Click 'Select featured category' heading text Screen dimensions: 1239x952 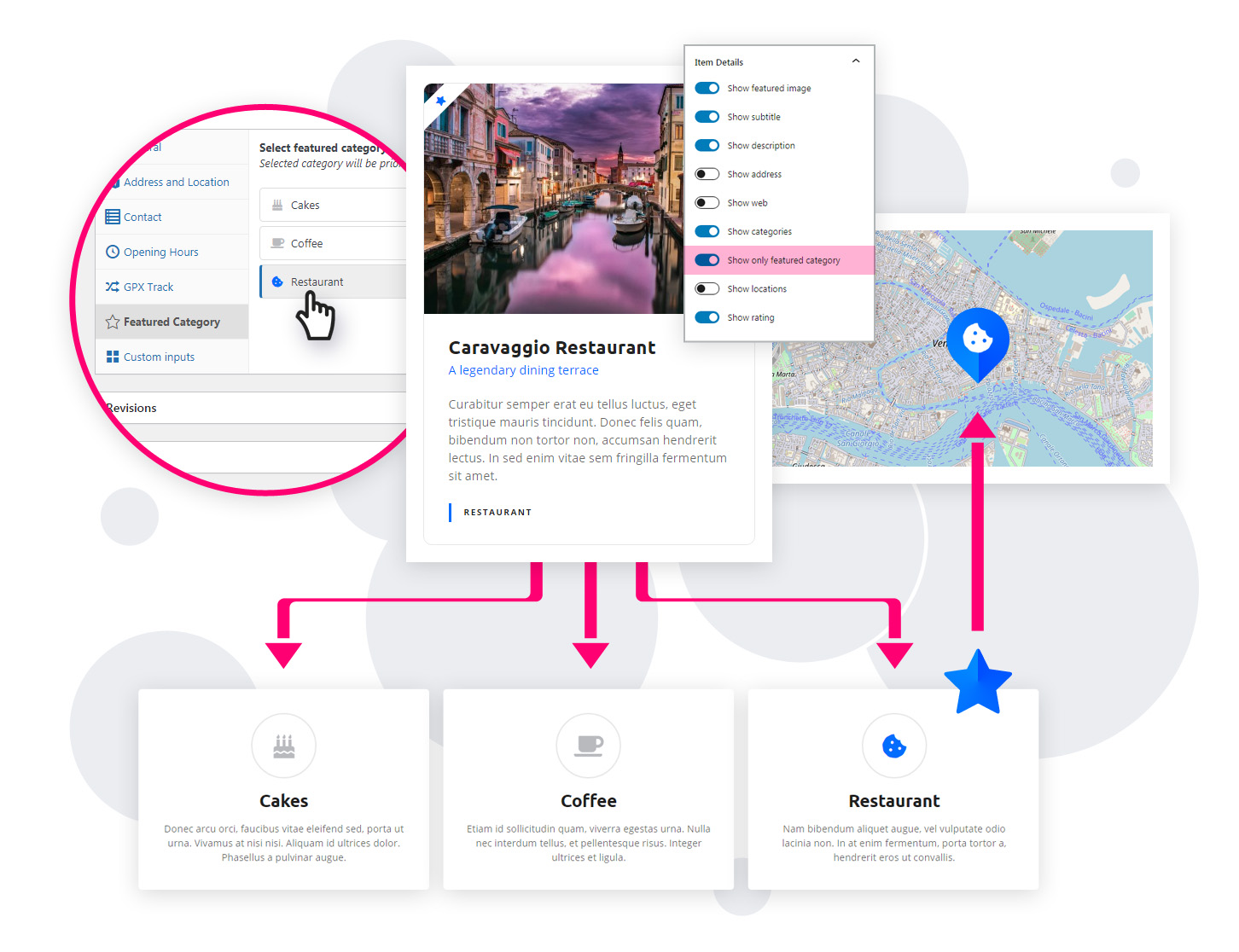pos(322,148)
